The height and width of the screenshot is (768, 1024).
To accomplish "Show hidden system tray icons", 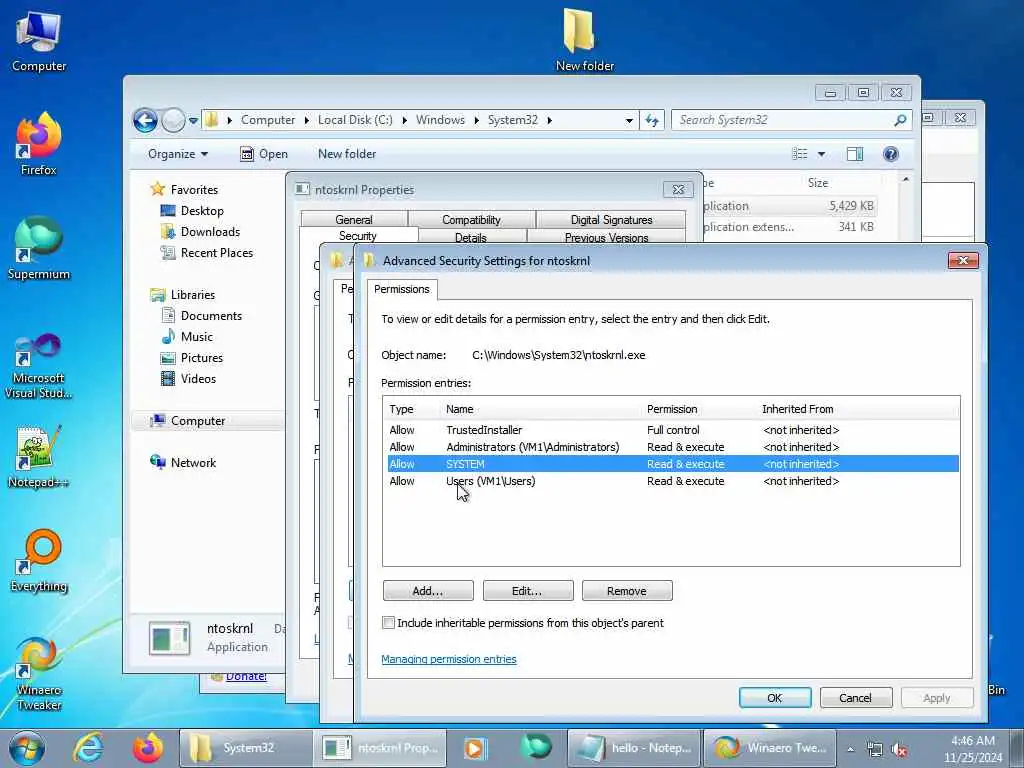I will [x=850, y=750].
